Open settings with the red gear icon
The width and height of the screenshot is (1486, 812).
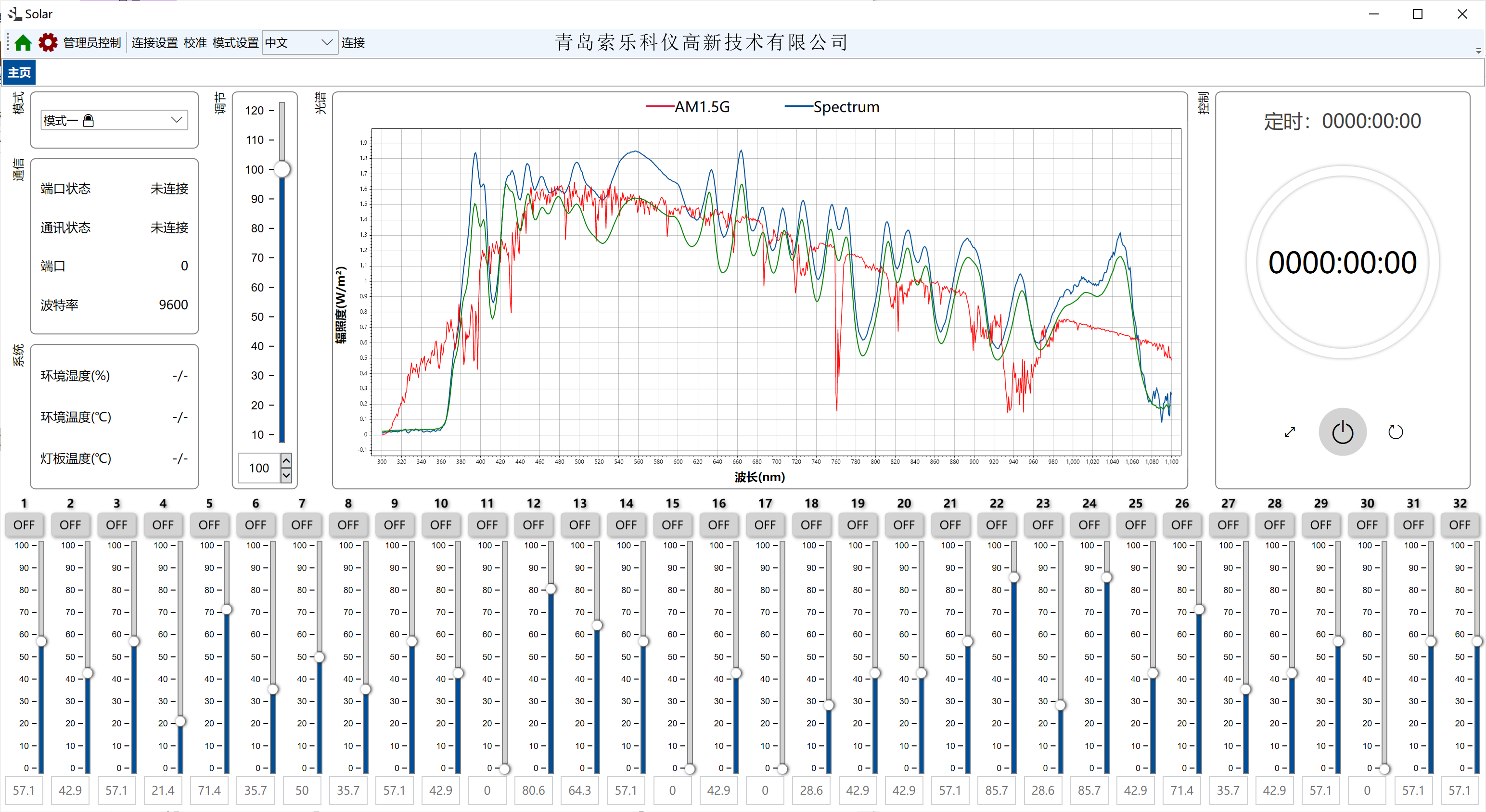click(48, 43)
